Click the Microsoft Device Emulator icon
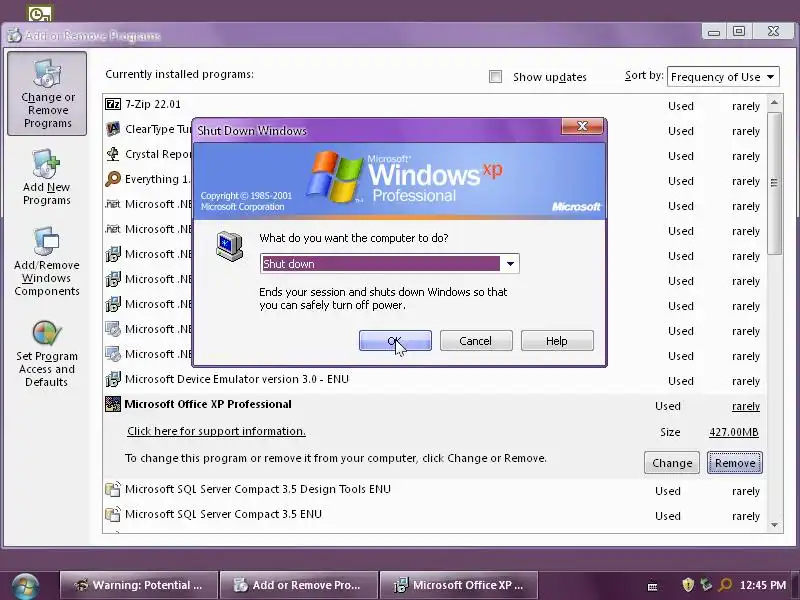This screenshot has width=800, height=600. coord(113,379)
